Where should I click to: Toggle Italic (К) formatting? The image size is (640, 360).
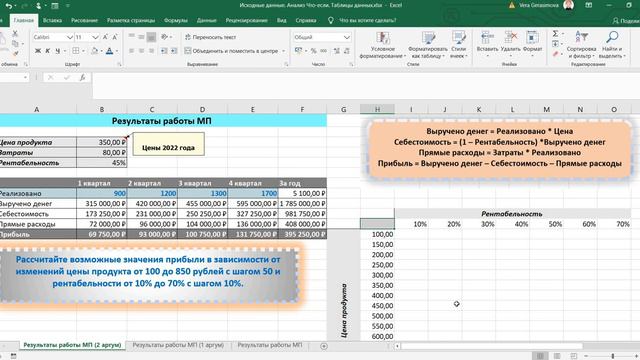[x=47, y=51]
